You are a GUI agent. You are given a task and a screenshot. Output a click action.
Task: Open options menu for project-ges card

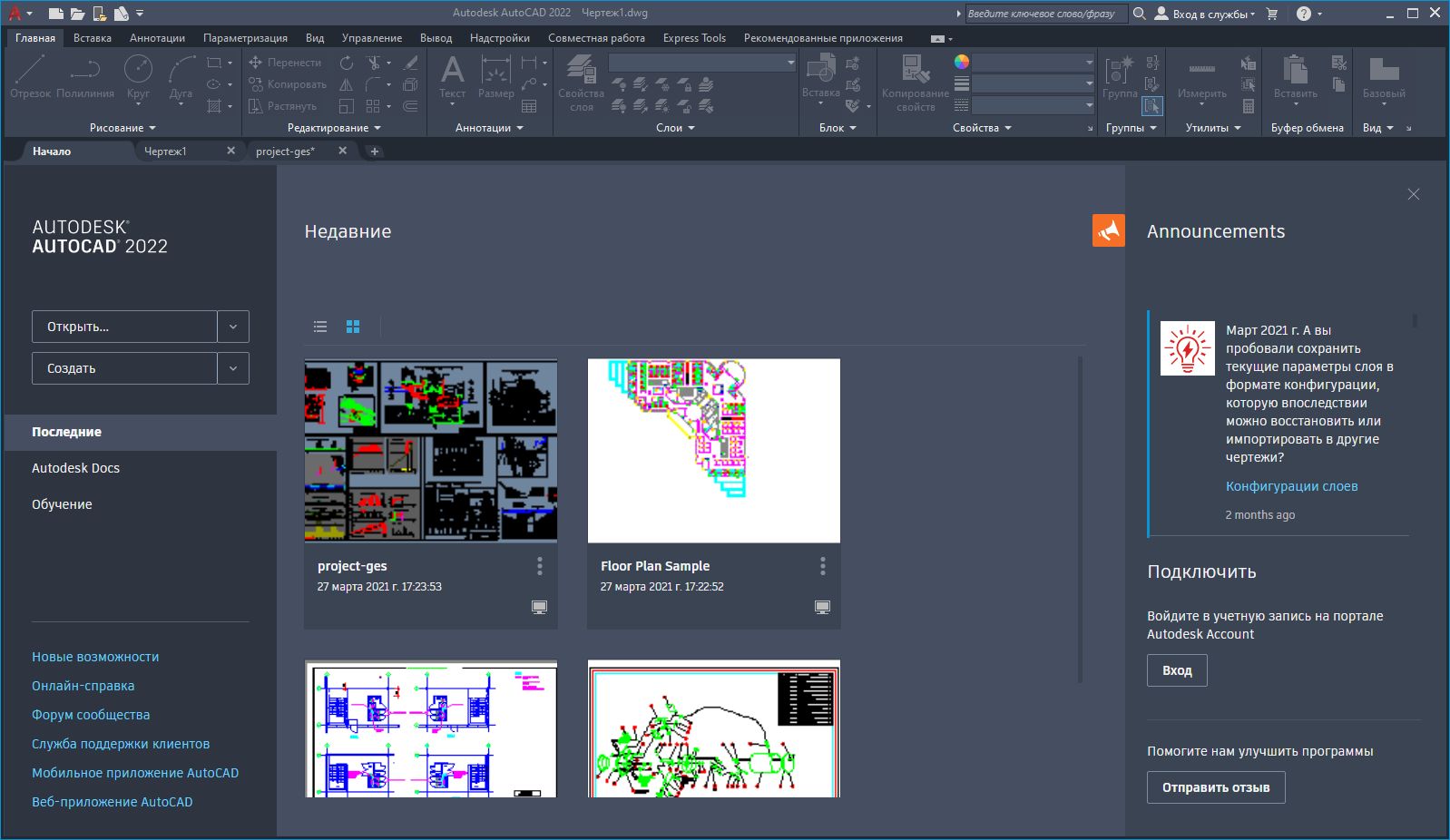pyautogui.click(x=540, y=566)
